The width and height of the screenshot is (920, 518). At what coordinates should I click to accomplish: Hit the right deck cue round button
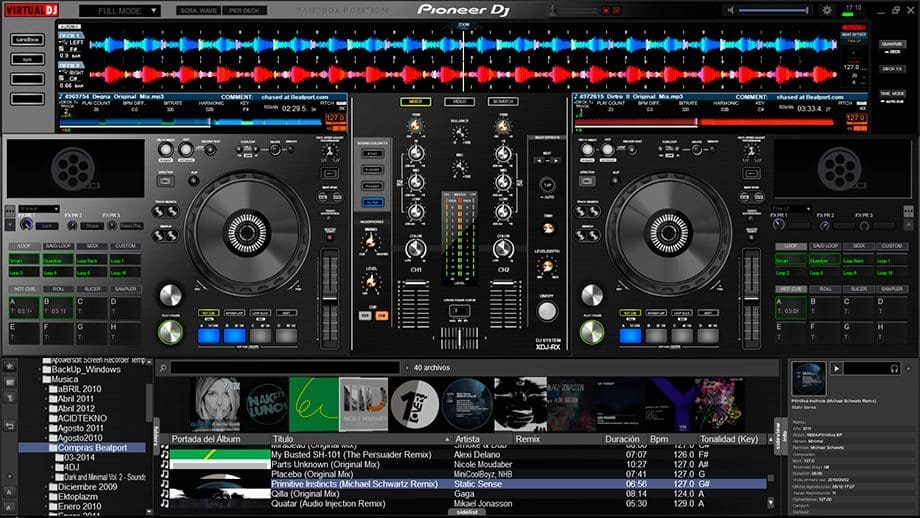point(592,295)
